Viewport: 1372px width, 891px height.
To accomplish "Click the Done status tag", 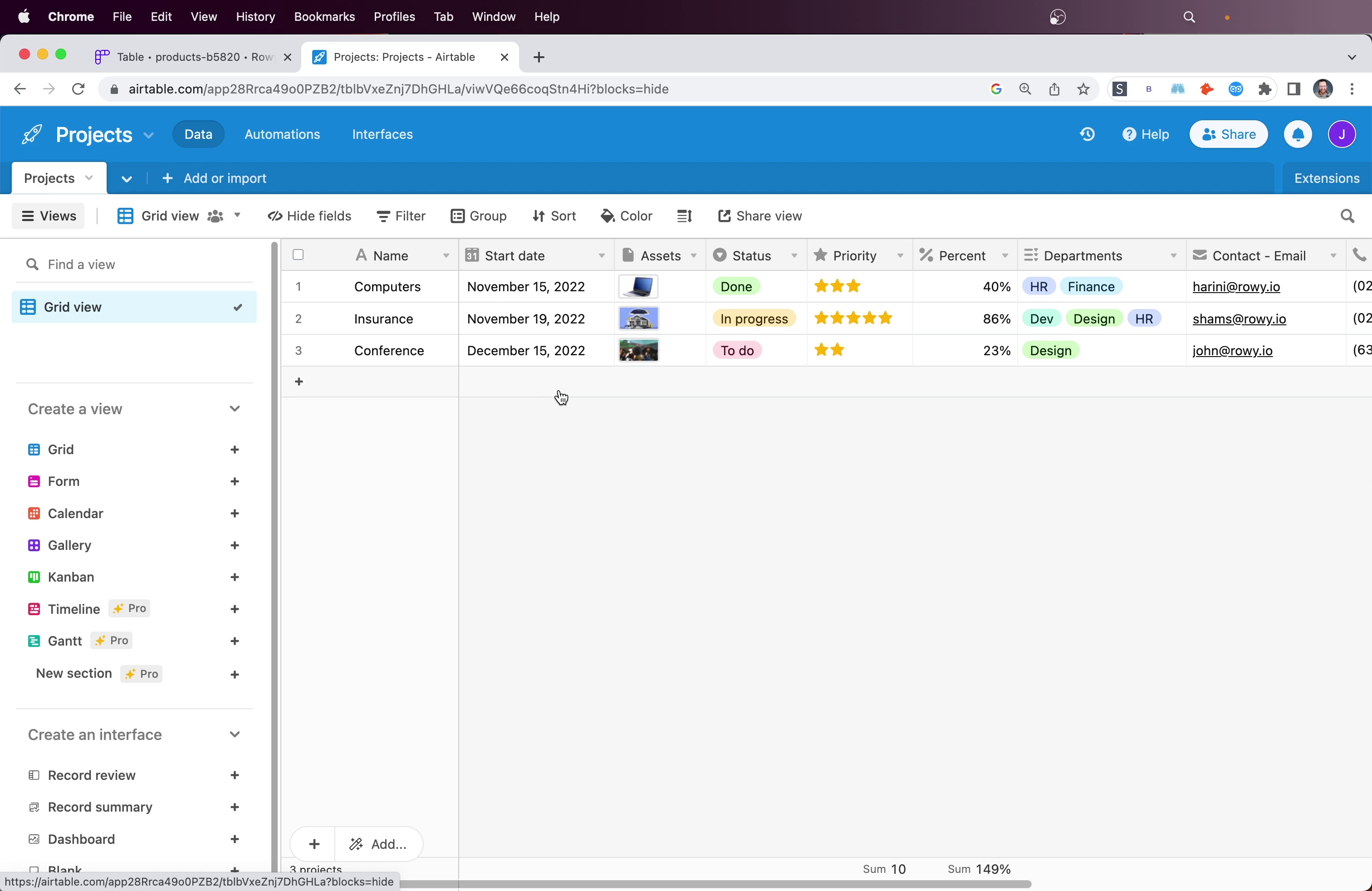I will pyautogui.click(x=737, y=286).
